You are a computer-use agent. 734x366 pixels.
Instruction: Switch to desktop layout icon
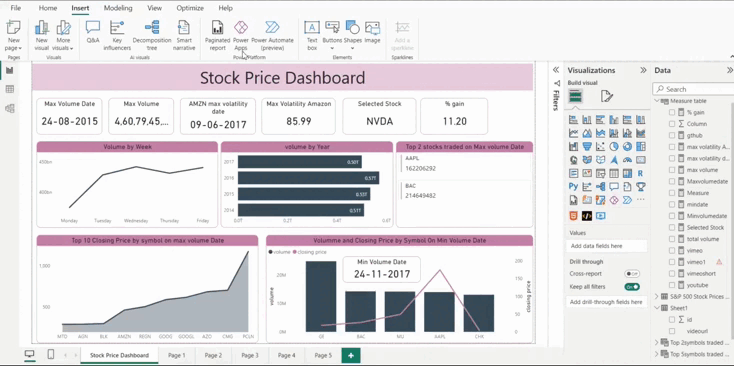point(29,355)
